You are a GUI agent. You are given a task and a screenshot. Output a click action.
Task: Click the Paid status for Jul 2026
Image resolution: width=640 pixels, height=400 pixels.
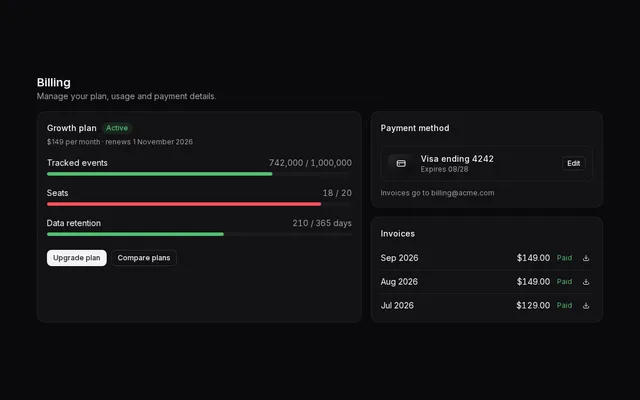pyautogui.click(x=564, y=305)
